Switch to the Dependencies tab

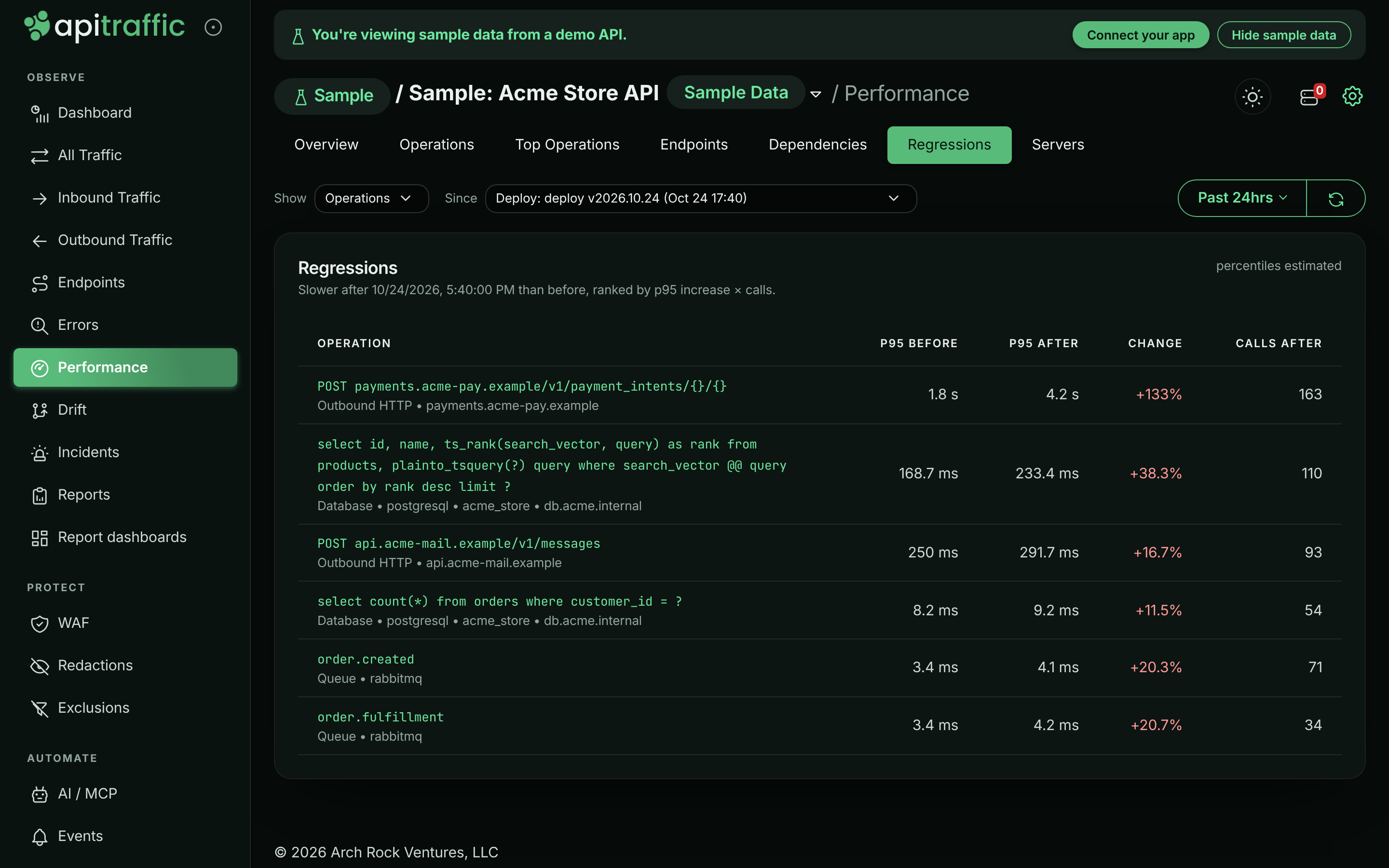[817, 145]
